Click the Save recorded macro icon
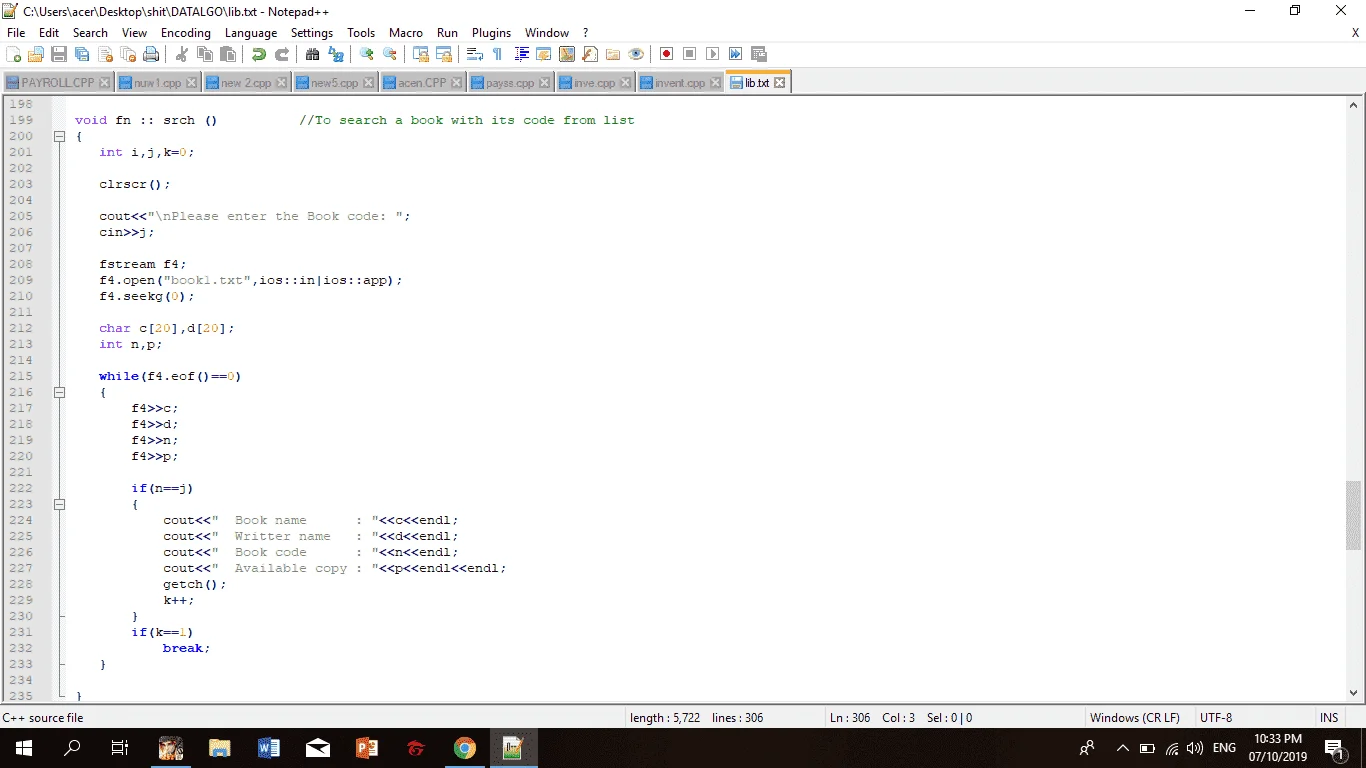This screenshot has height=768, width=1366. 759,54
